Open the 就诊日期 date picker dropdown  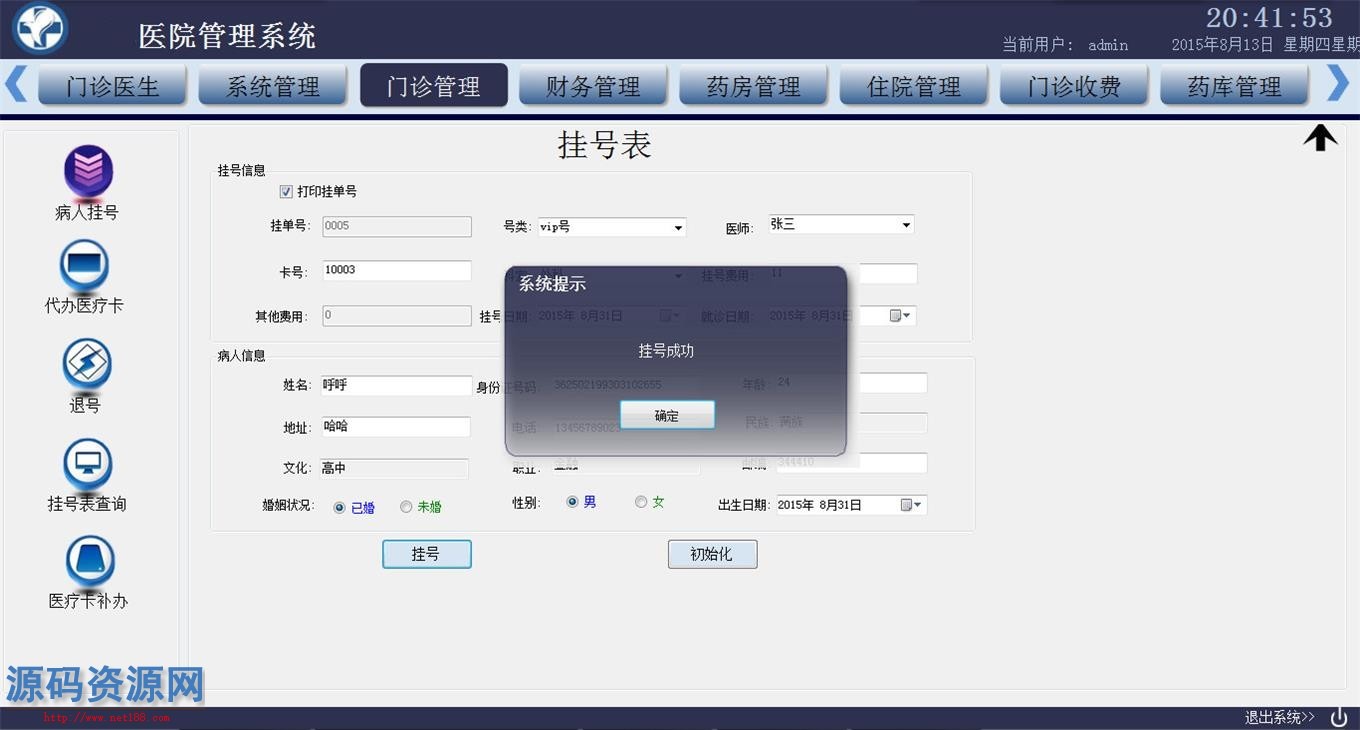(x=902, y=316)
